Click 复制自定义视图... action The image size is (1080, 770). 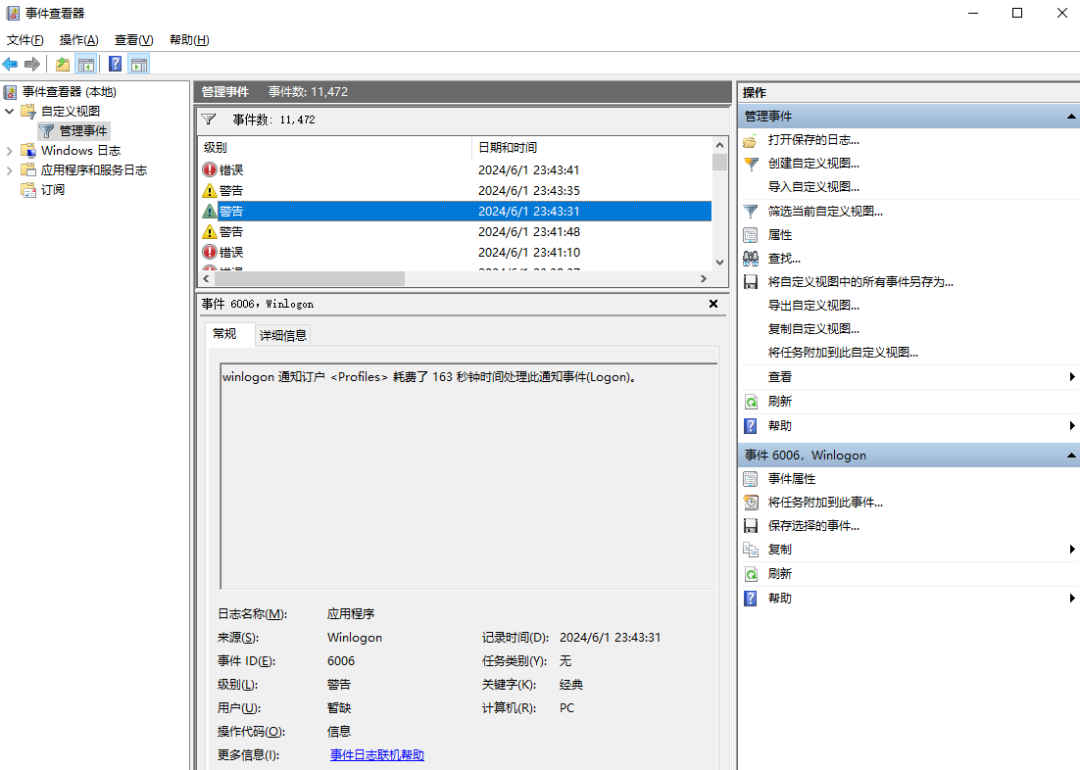point(813,329)
